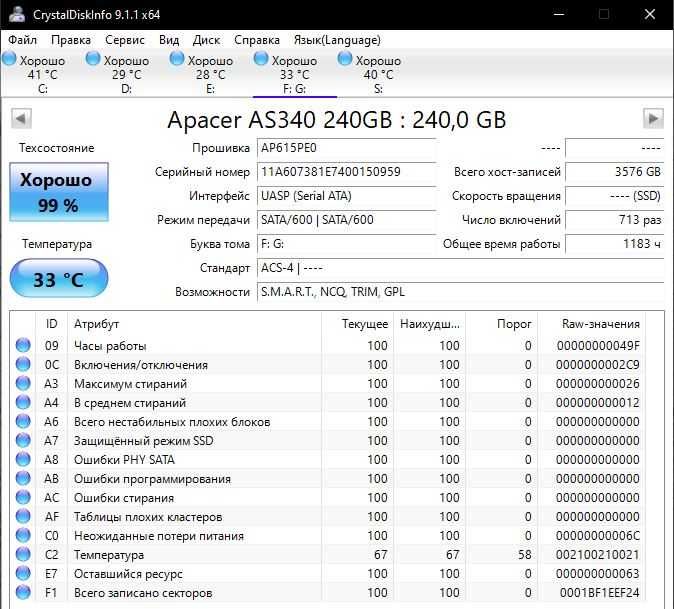Click status icon for A7 Защищённый режим SSD
This screenshot has width=674, height=609.
point(23,440)
